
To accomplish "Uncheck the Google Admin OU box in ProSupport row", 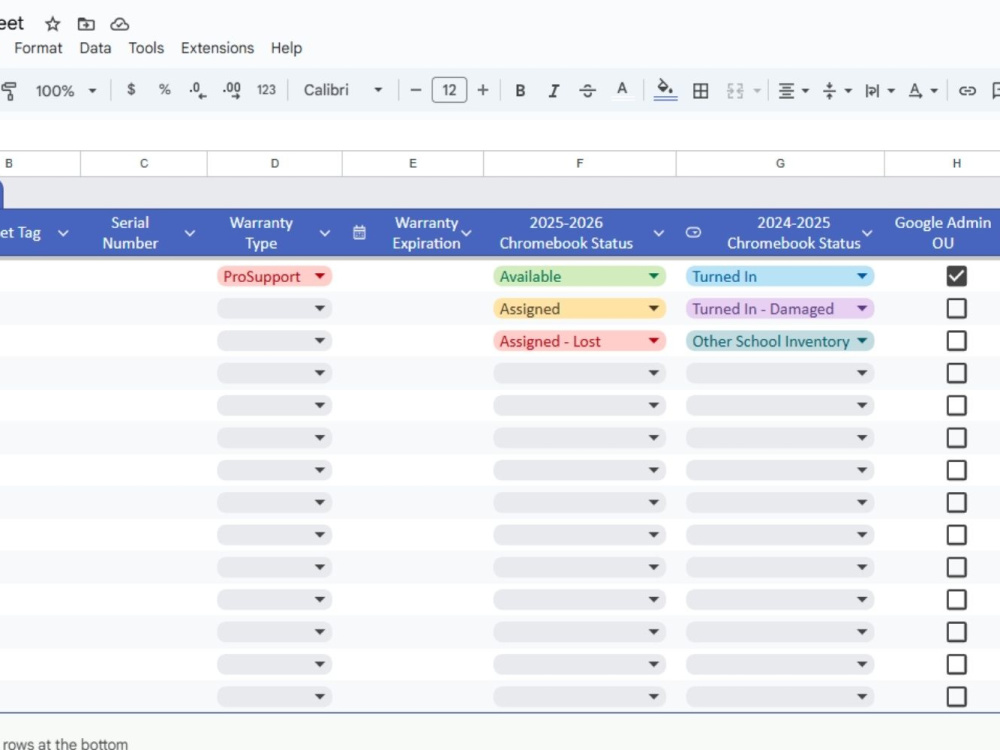I will click(956, 276).
